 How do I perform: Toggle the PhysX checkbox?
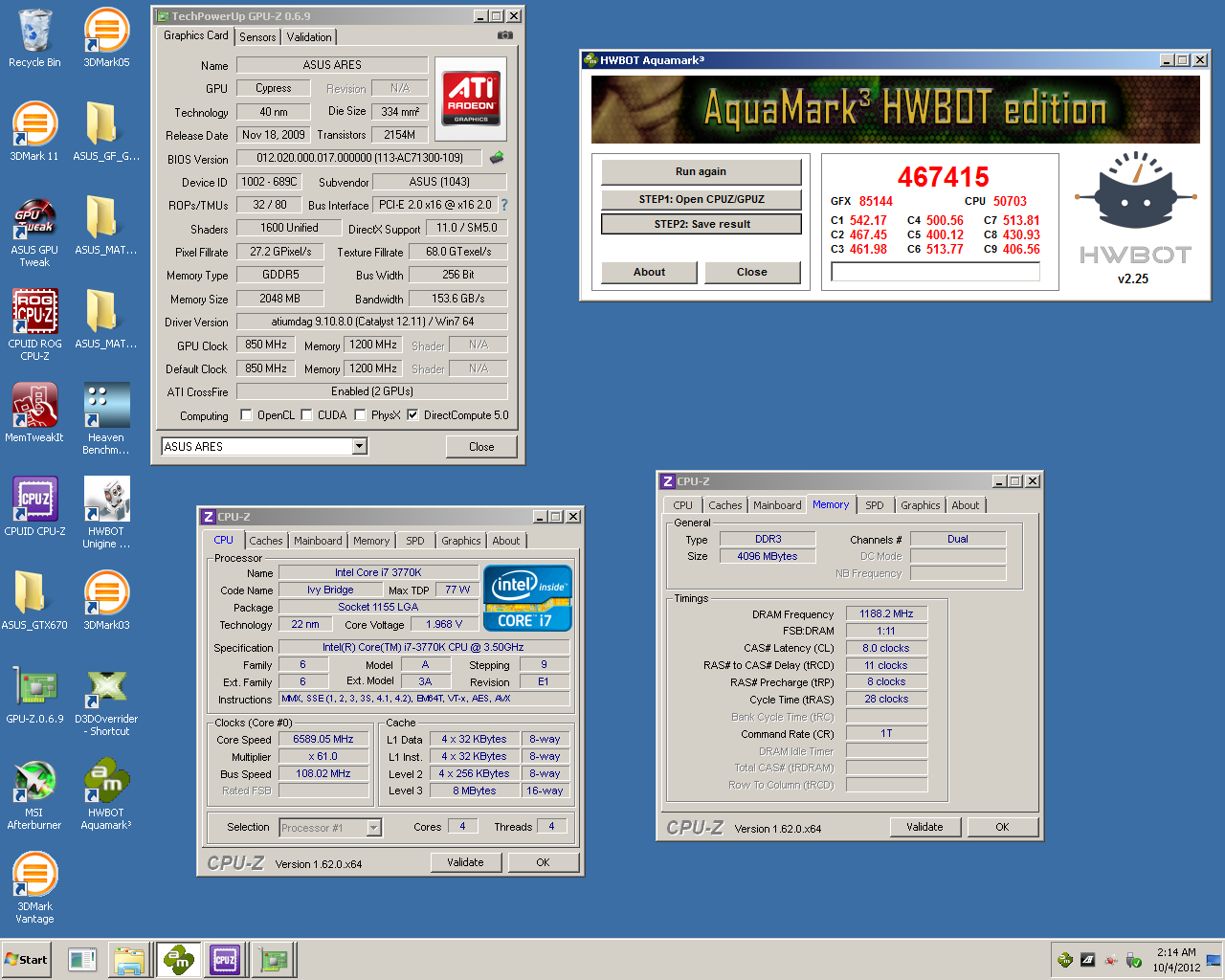click(x=360, y=415)
